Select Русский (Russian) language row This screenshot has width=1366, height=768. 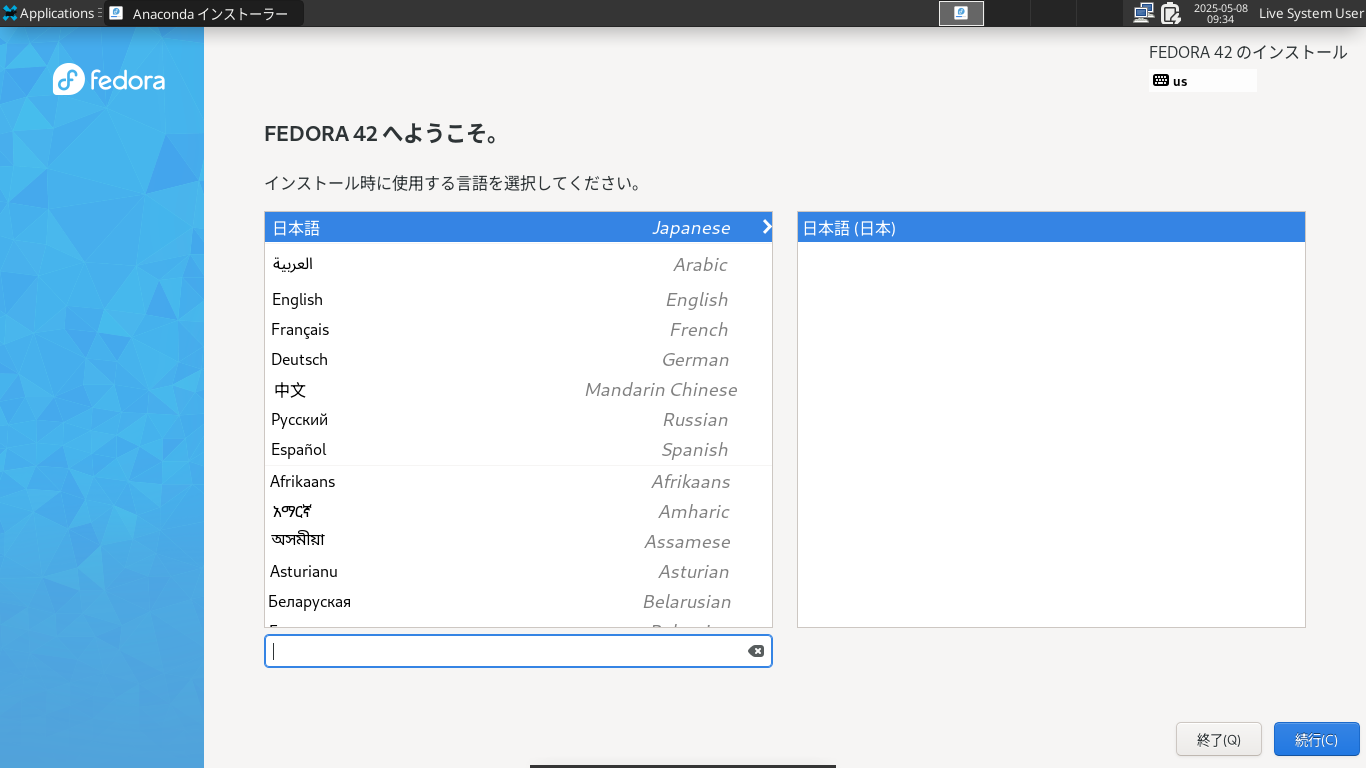[x=518, y=419]
